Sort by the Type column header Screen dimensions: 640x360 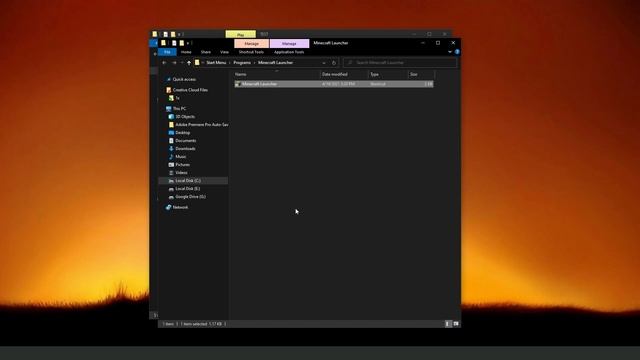tap(388, 74)
